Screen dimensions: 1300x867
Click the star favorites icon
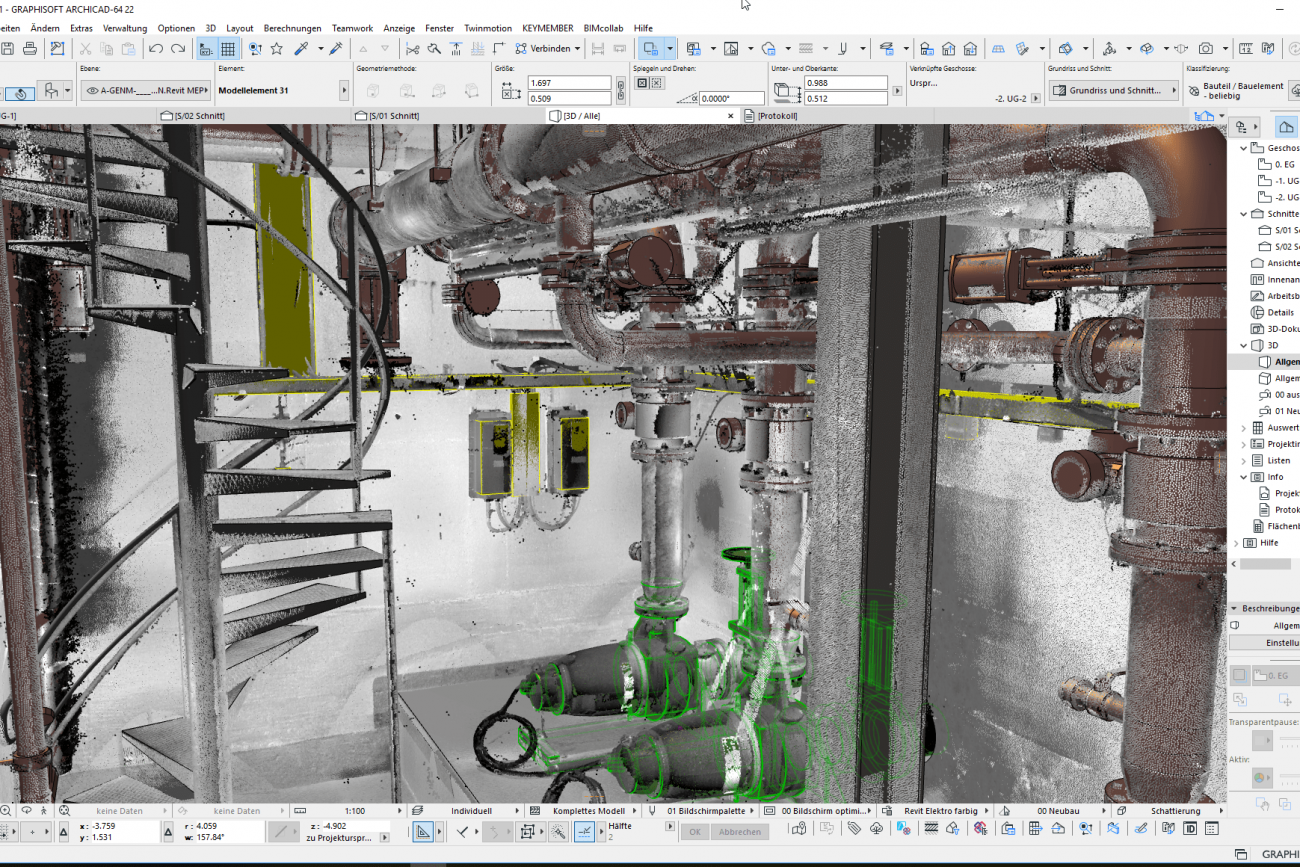[x=277, y=48]
